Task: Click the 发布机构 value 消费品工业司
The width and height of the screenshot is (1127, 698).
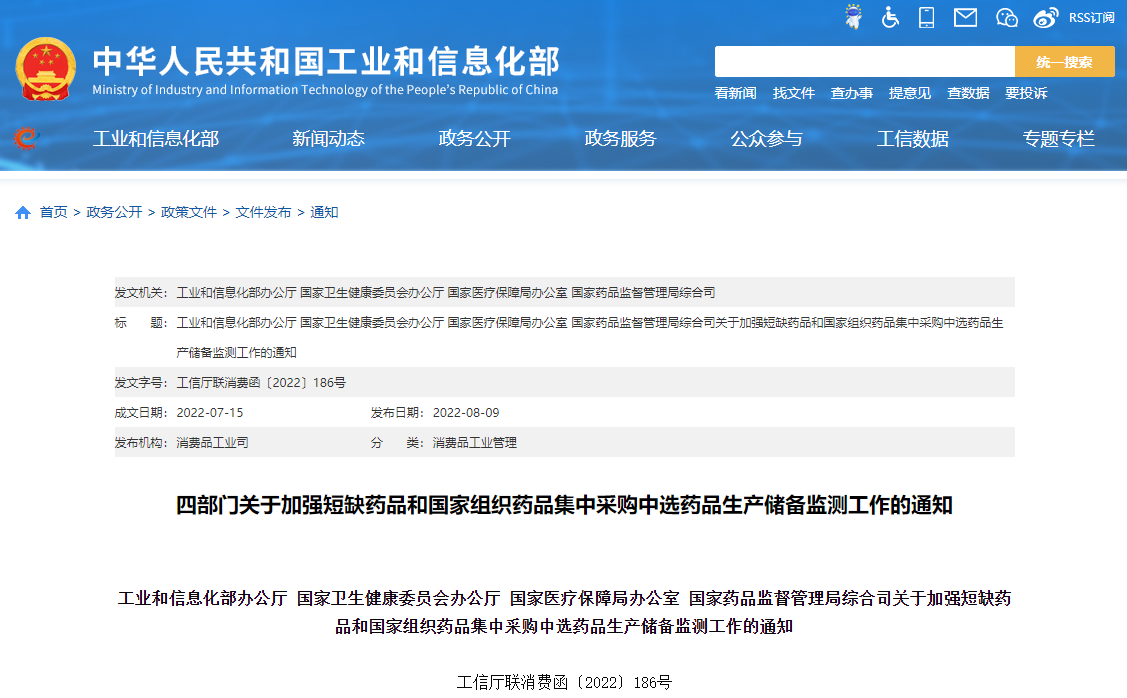Action: point(212,443)
